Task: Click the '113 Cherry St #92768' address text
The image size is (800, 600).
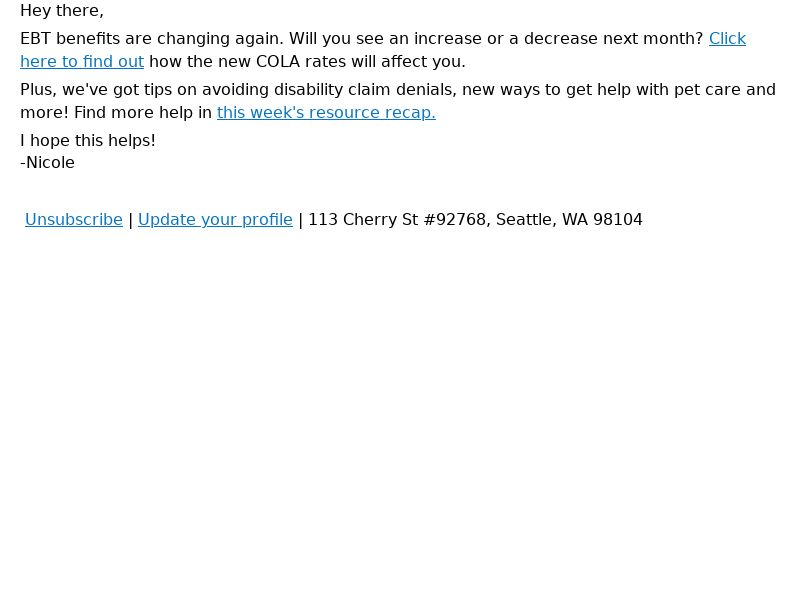Action: pos(399,220)
